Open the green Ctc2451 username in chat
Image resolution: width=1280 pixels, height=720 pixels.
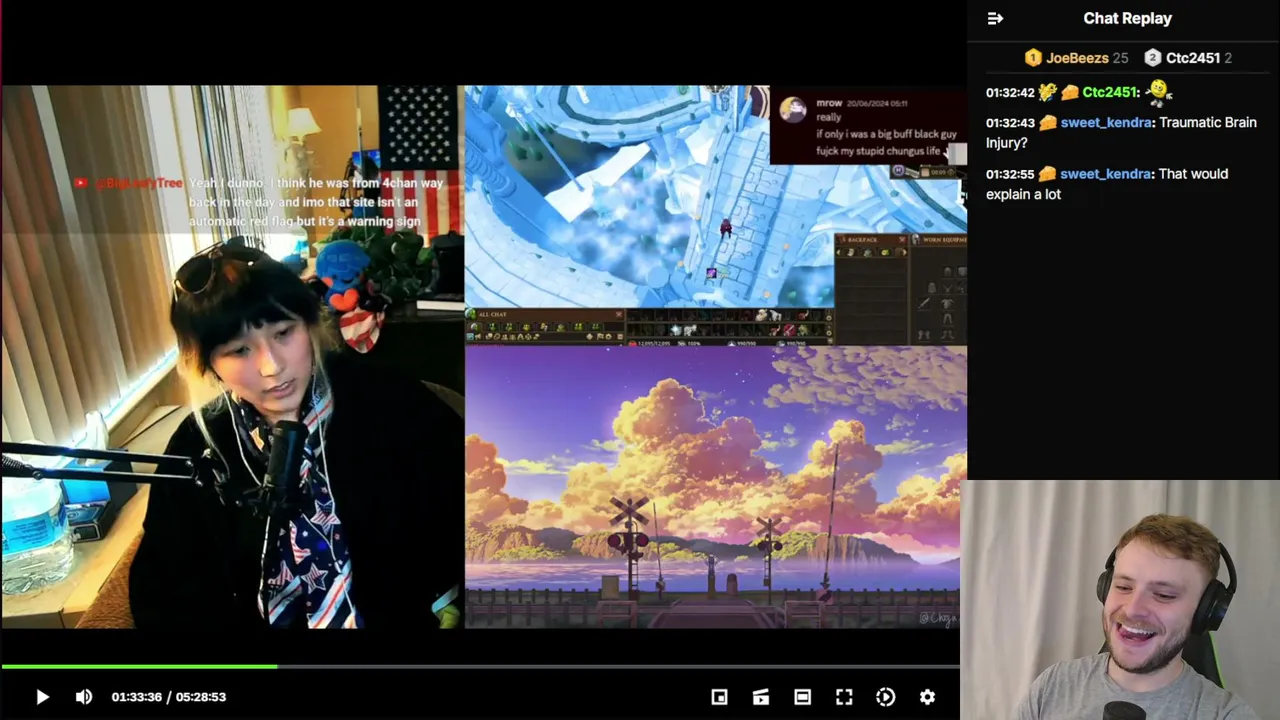click(1110, 92)
